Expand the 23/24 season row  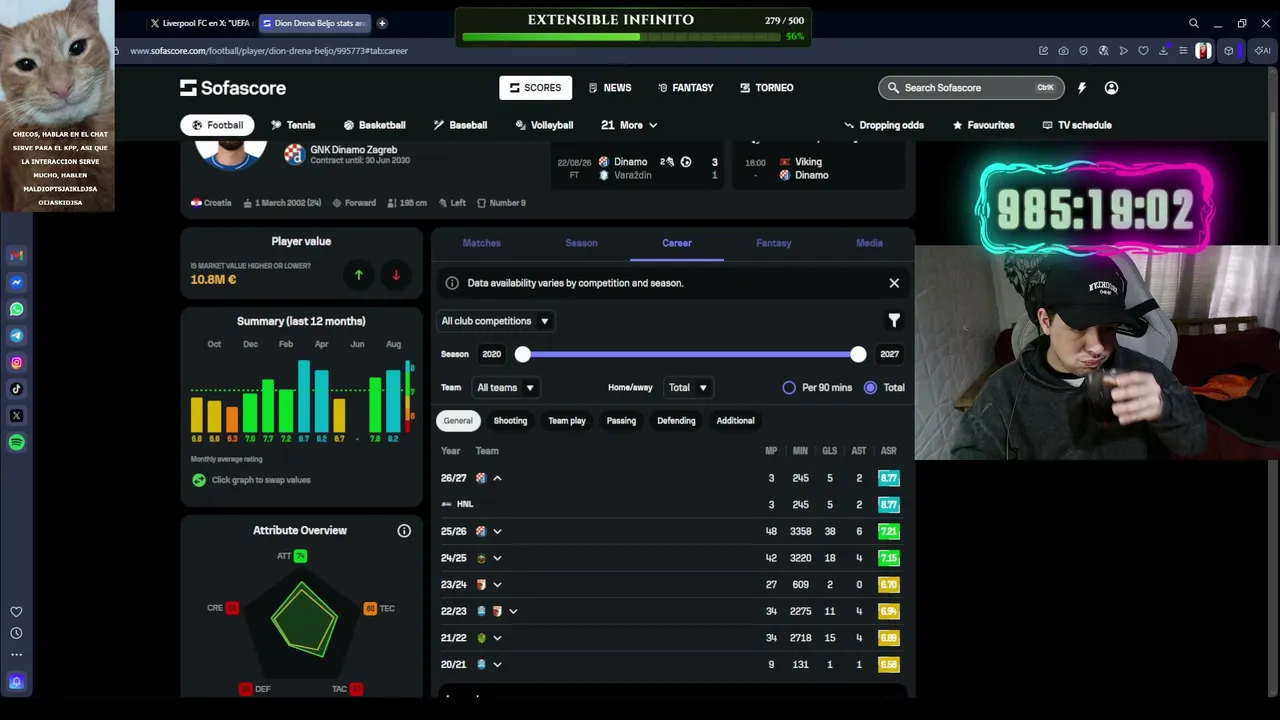[497, 585]
